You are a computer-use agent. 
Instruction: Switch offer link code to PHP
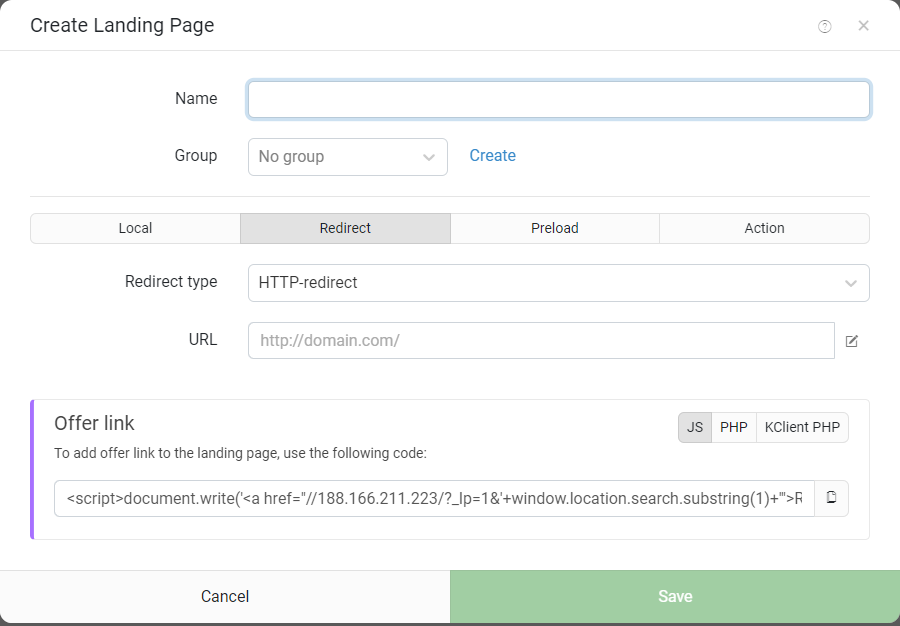coord(734,427)
